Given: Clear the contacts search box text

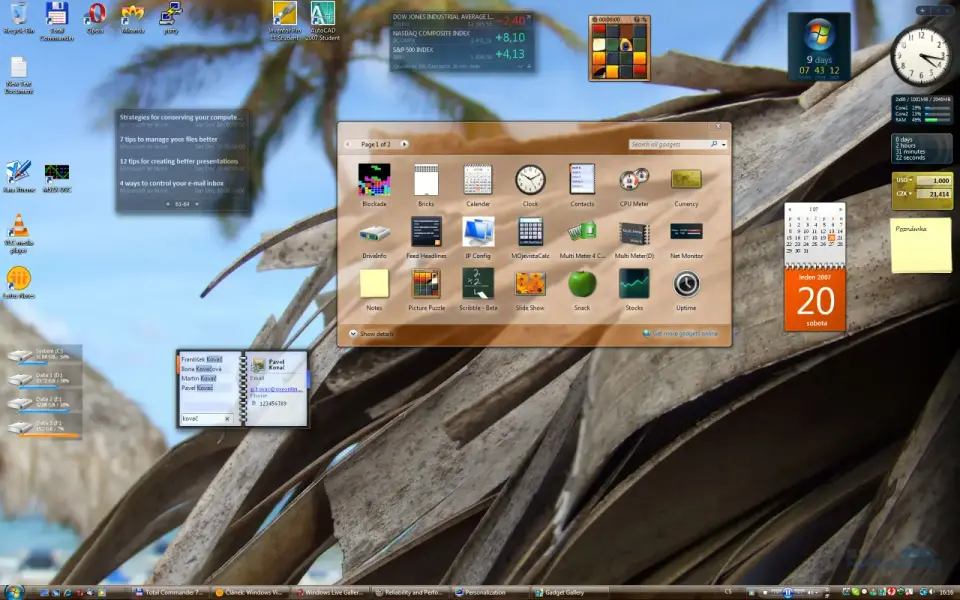Looking at the screenshot, I should click(227, 418).
